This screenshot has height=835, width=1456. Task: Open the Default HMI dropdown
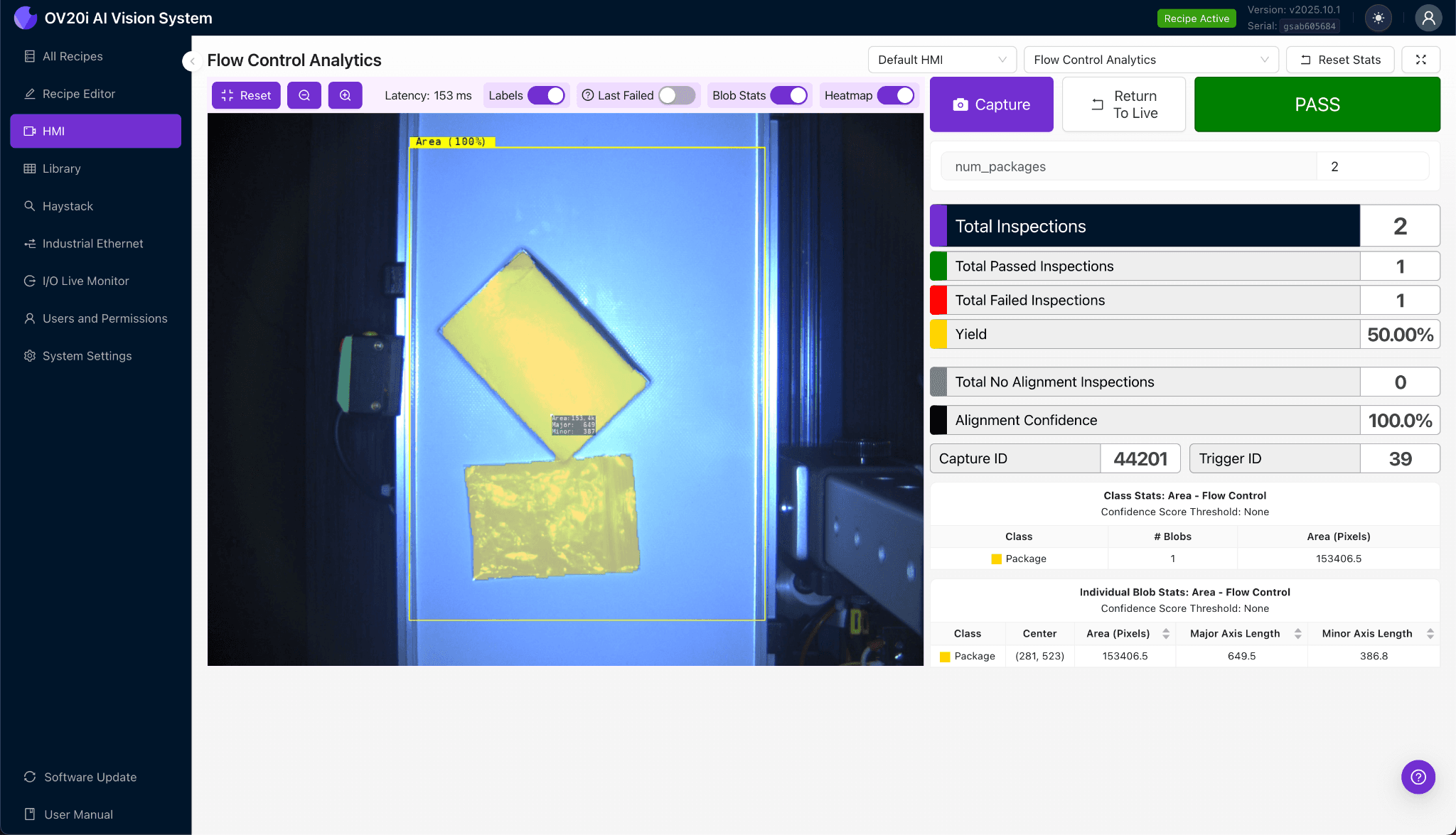coord(941,60)
